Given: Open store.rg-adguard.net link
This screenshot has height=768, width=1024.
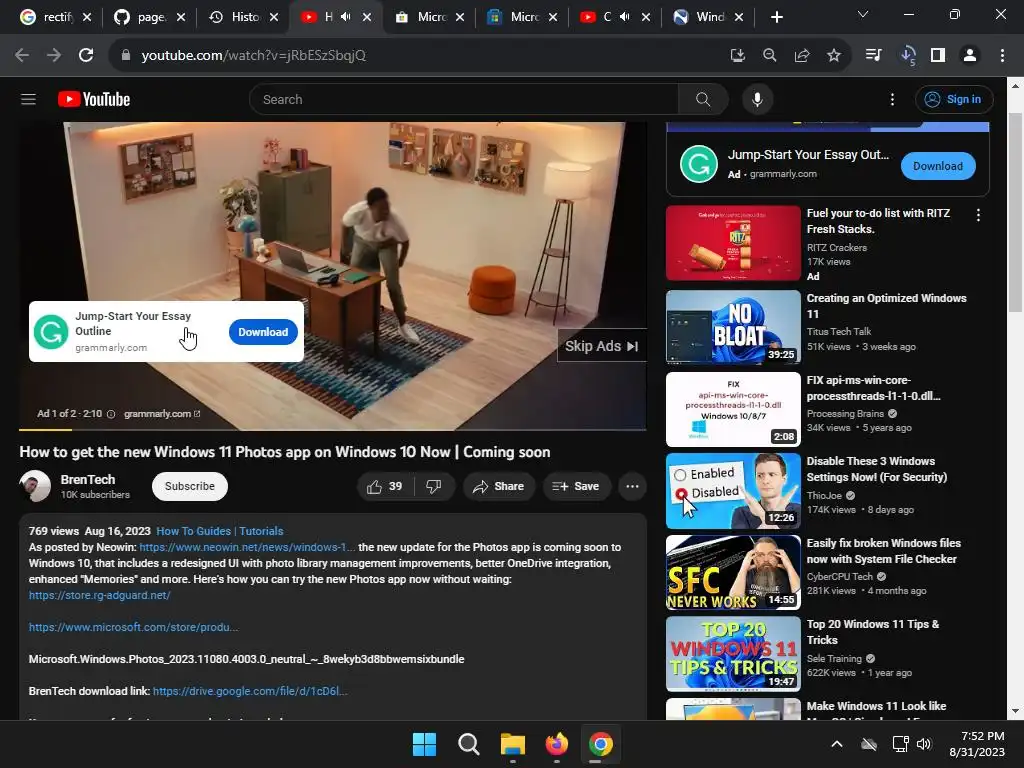Looking at the screenshot, I should (99, 595).
